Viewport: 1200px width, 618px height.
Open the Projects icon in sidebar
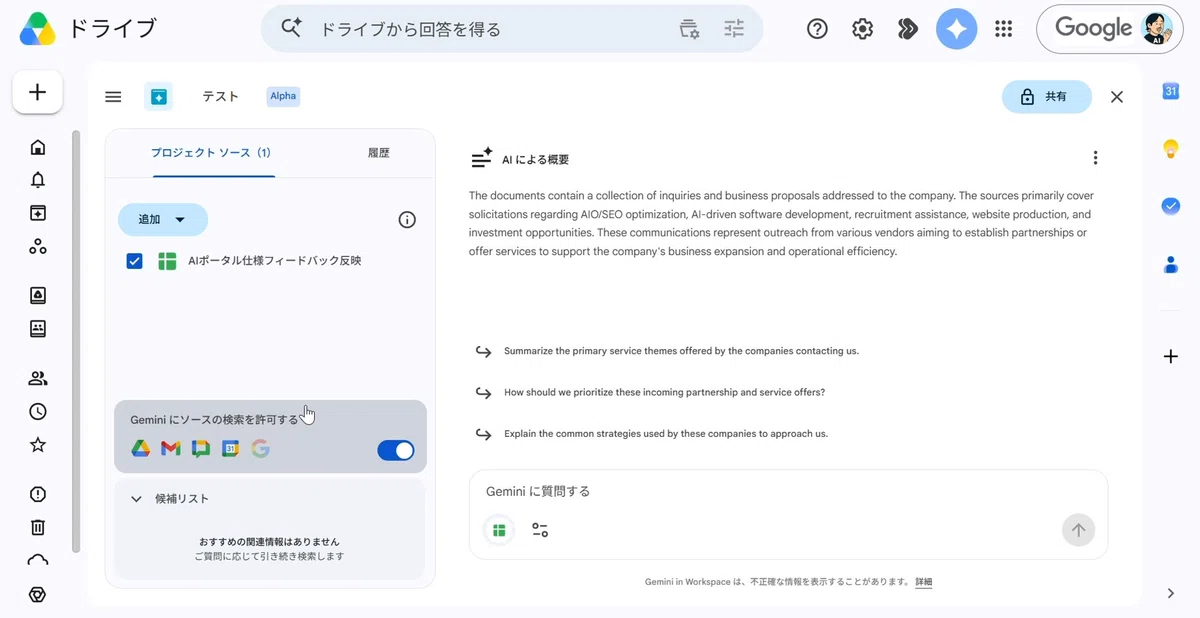pyautogui.click(x=38, y=213)
